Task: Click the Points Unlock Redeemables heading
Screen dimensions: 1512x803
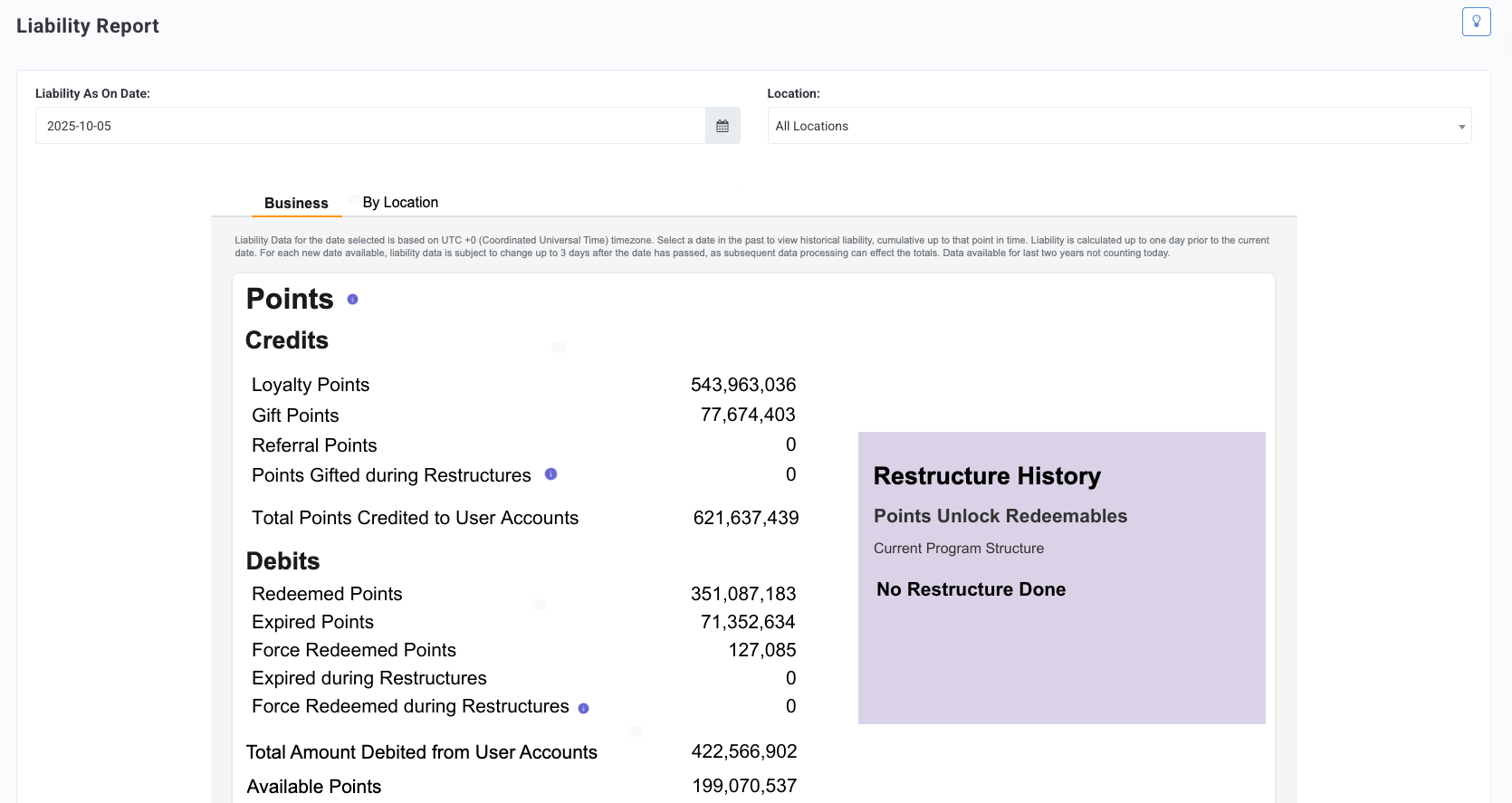Action: 1000,516
